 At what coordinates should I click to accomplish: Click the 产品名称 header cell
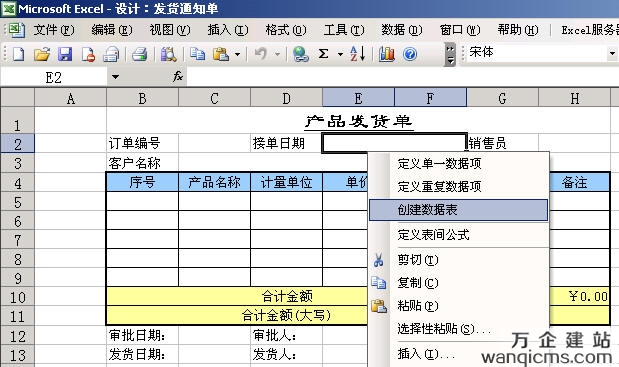click(x=214, y=182)
